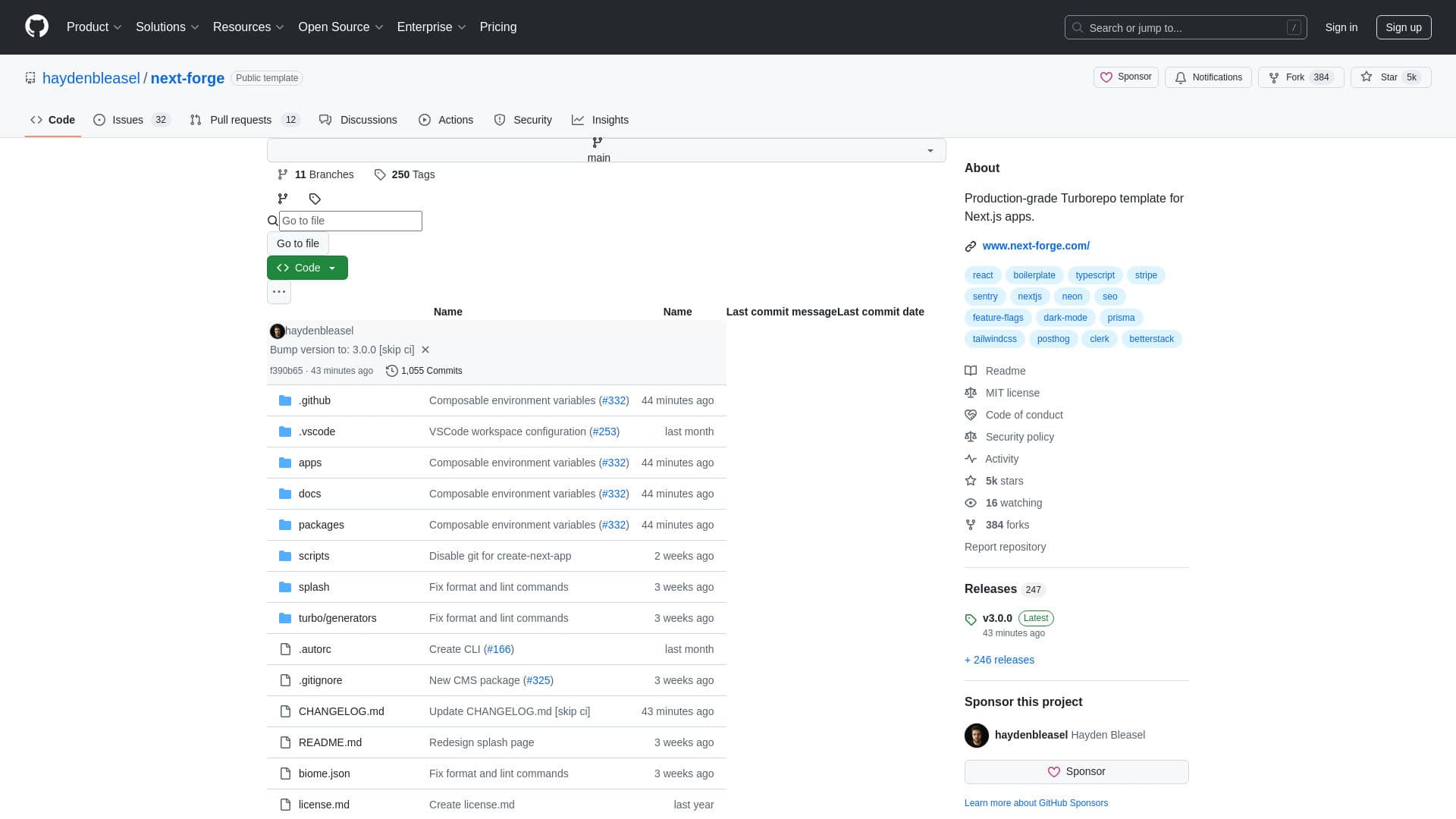Open the three-dots more options button

pos(279,292)
